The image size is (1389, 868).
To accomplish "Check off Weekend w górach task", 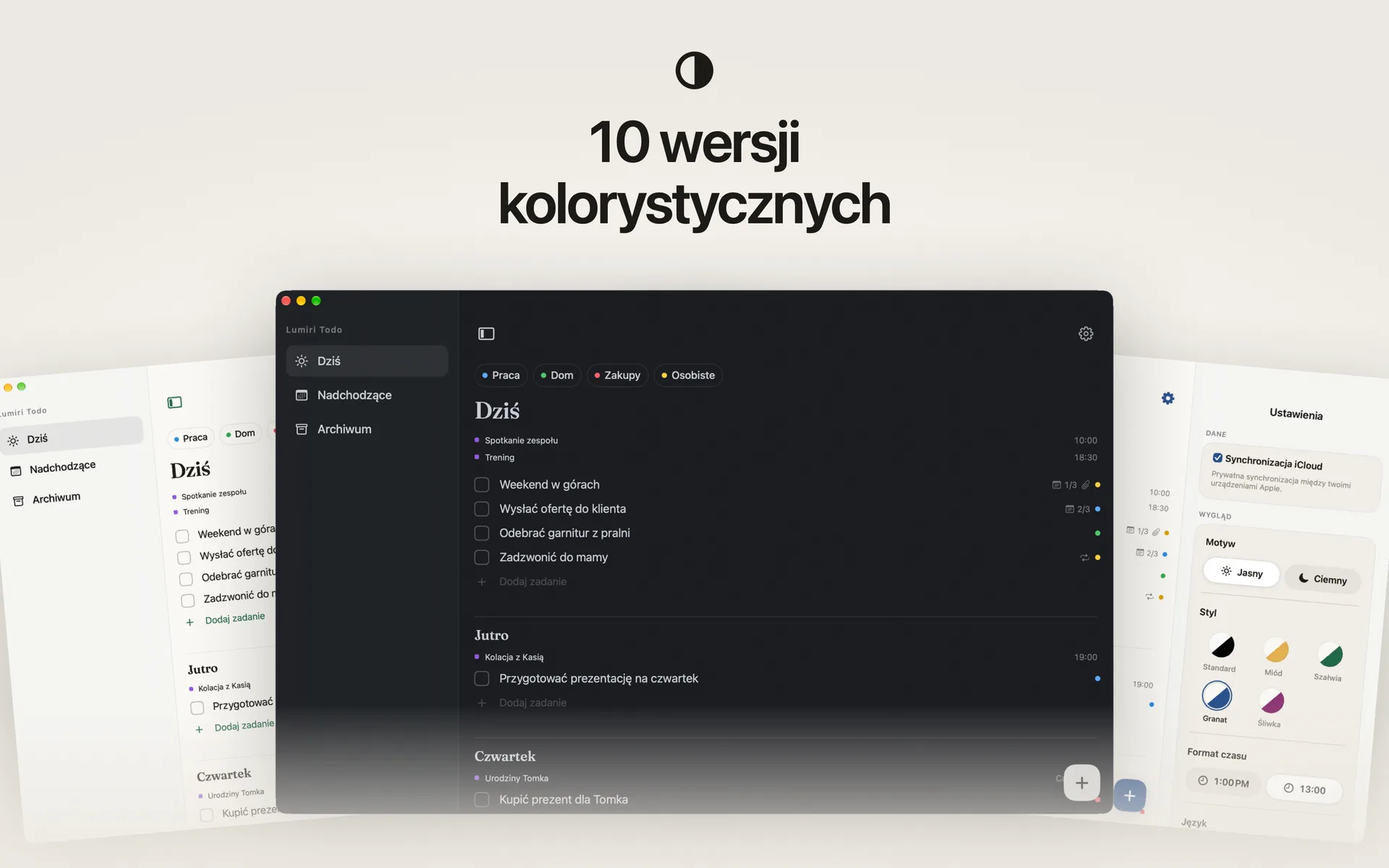I will click(482, 485).
